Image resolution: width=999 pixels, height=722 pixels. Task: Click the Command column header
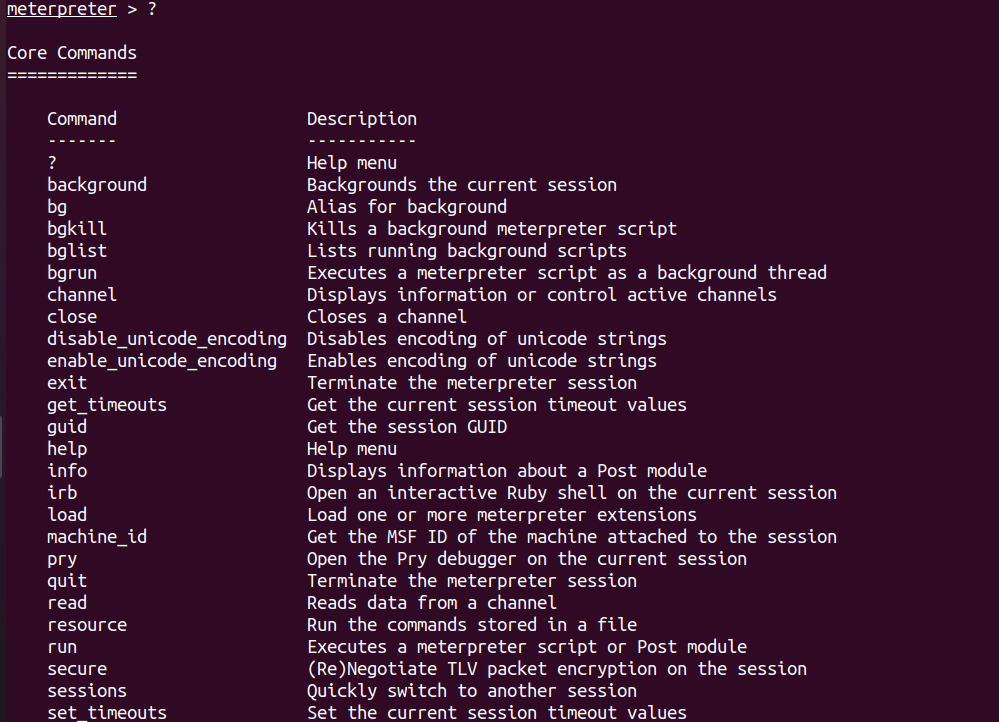click(x=82, y=119)
